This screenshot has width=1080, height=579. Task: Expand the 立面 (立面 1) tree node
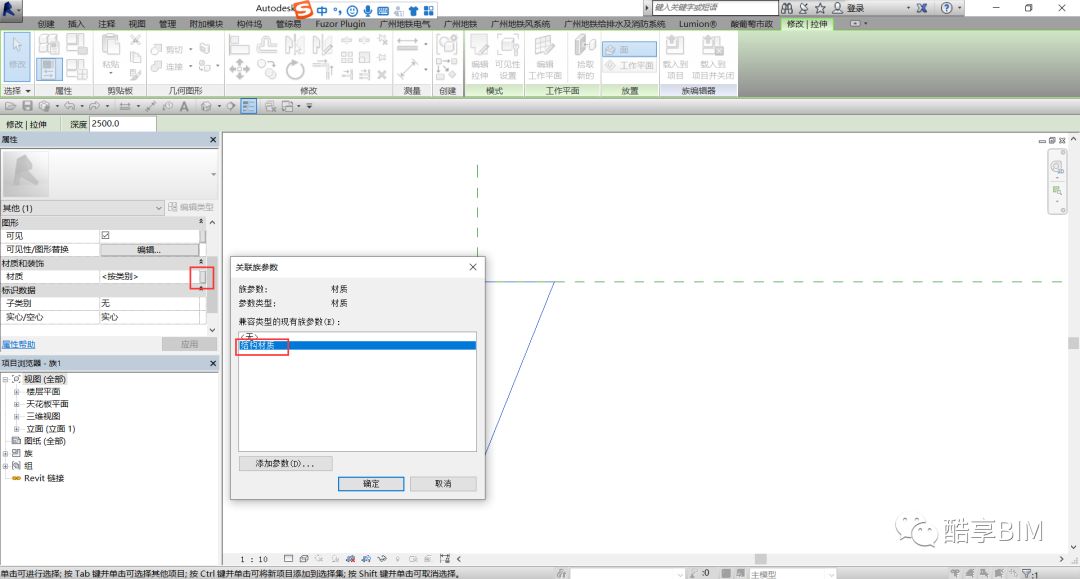[17, 429]
